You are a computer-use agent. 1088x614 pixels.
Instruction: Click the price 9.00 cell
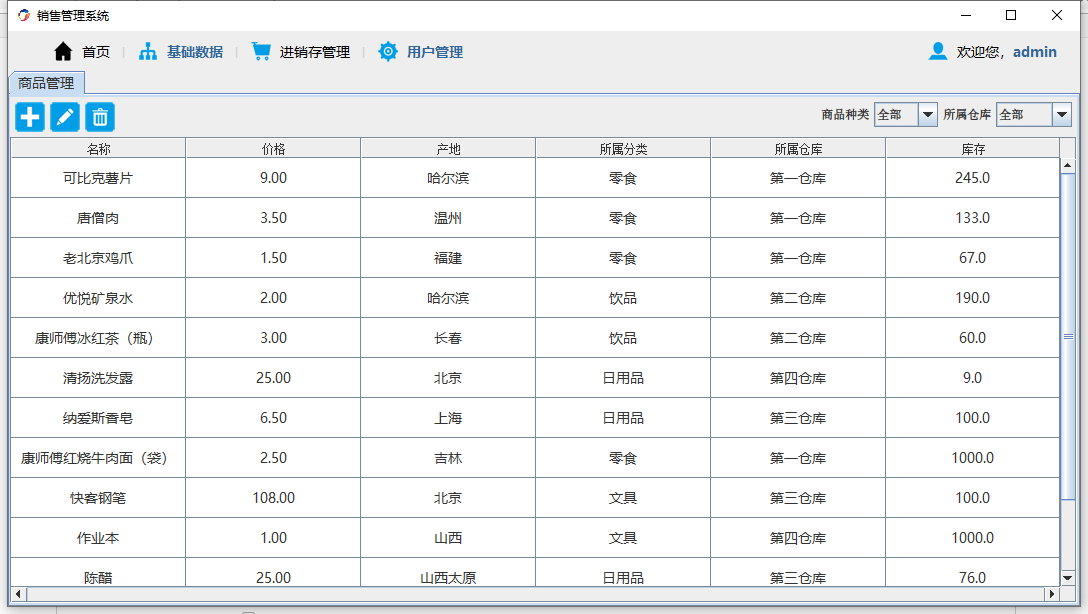[x=273, y=178]
